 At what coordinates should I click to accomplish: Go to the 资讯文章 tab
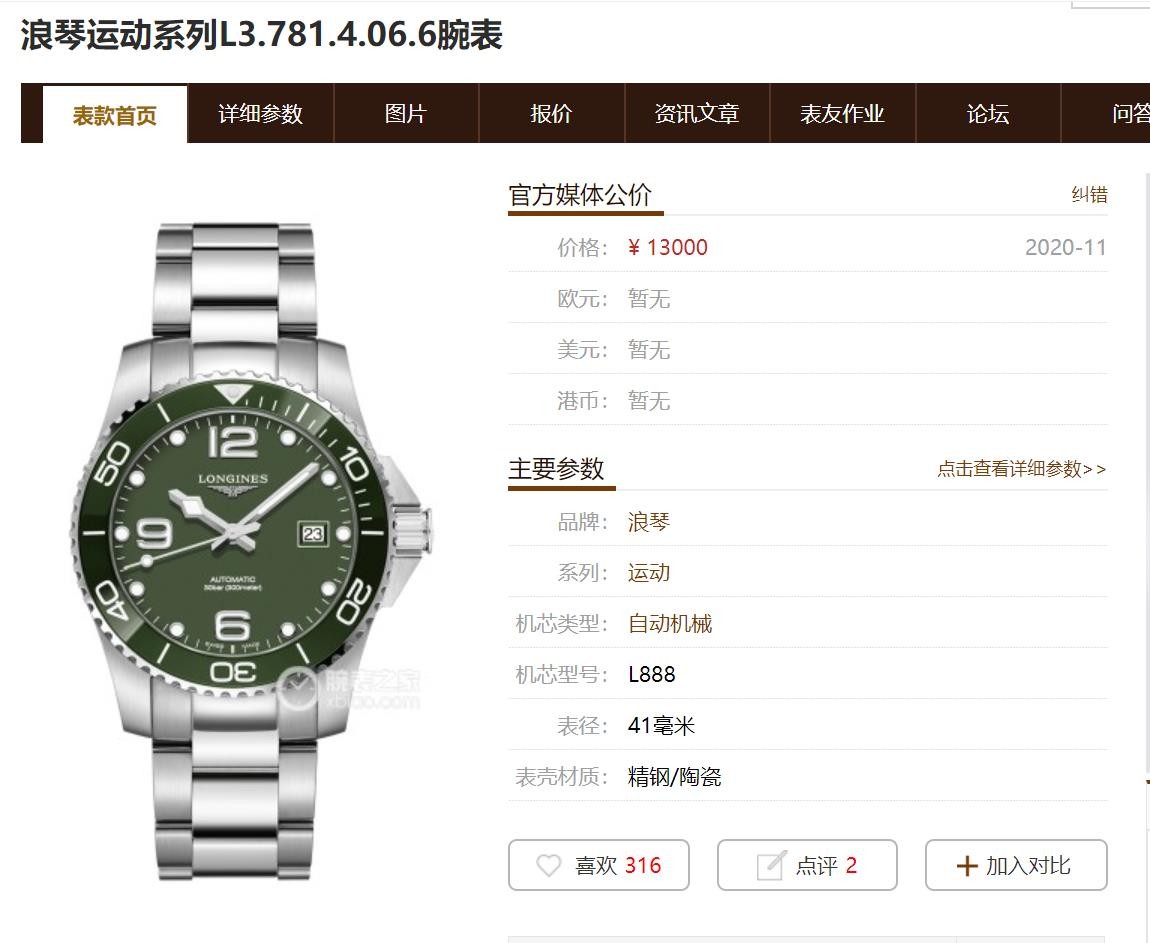697,114
